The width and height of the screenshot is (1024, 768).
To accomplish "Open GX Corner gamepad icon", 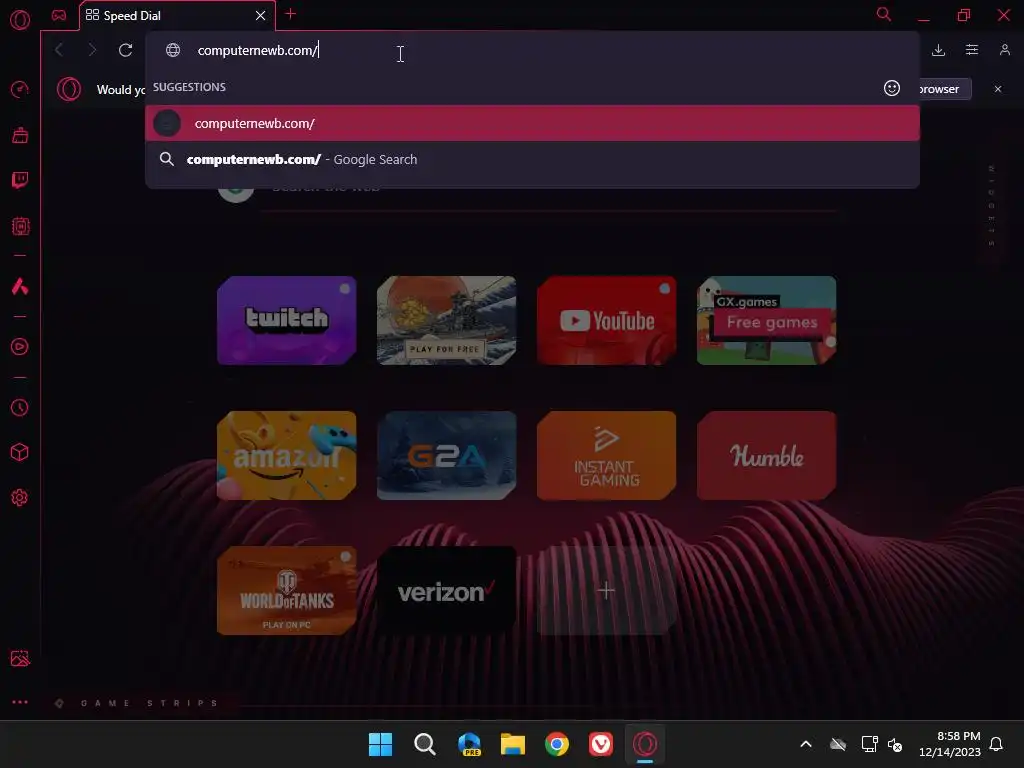I will tap(59, 15).
